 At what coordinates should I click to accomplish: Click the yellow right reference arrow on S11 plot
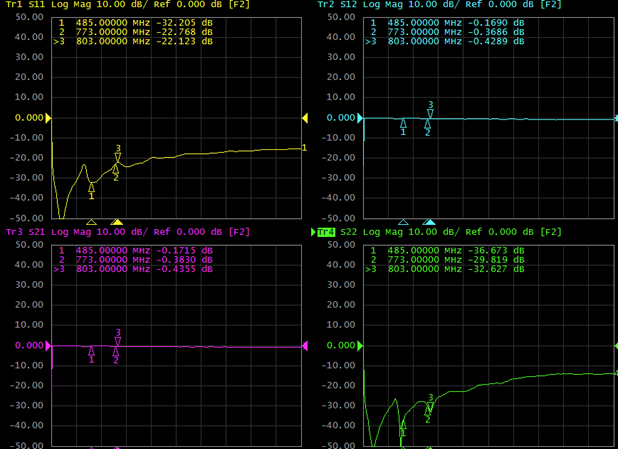(x=306, y=118)
